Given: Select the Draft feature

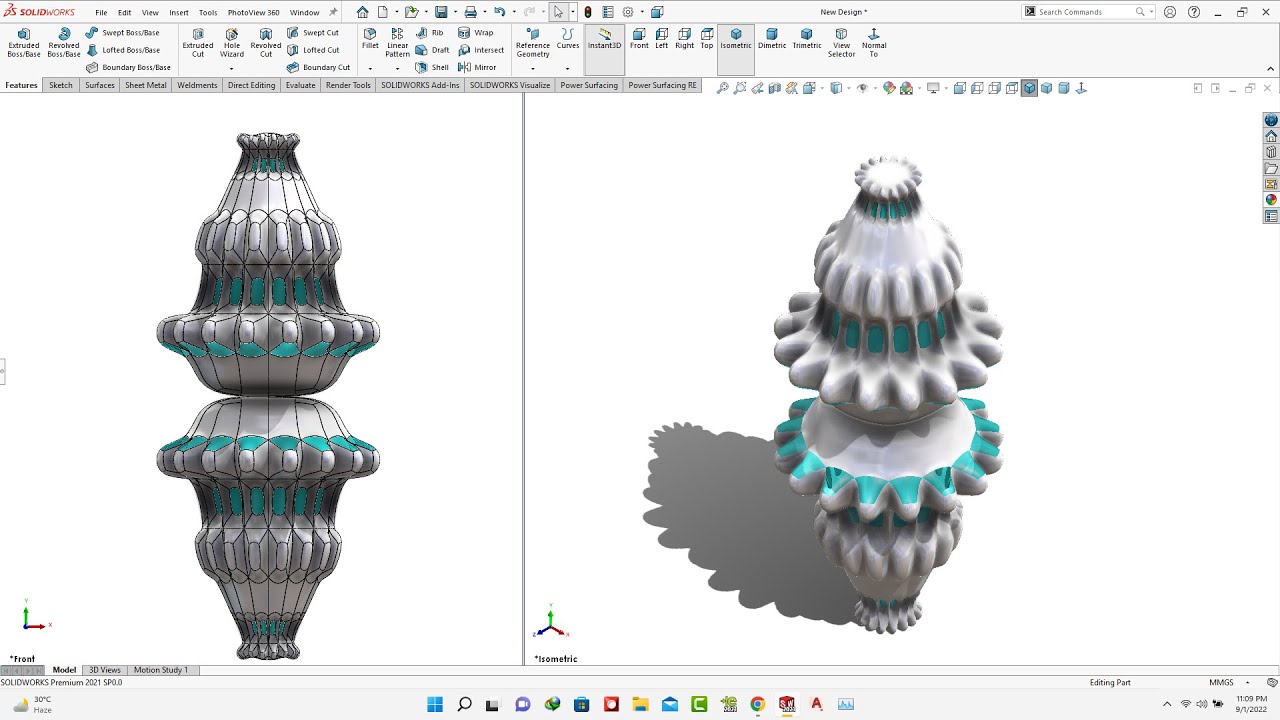Looking at the screenshot, I should point(433,50).
